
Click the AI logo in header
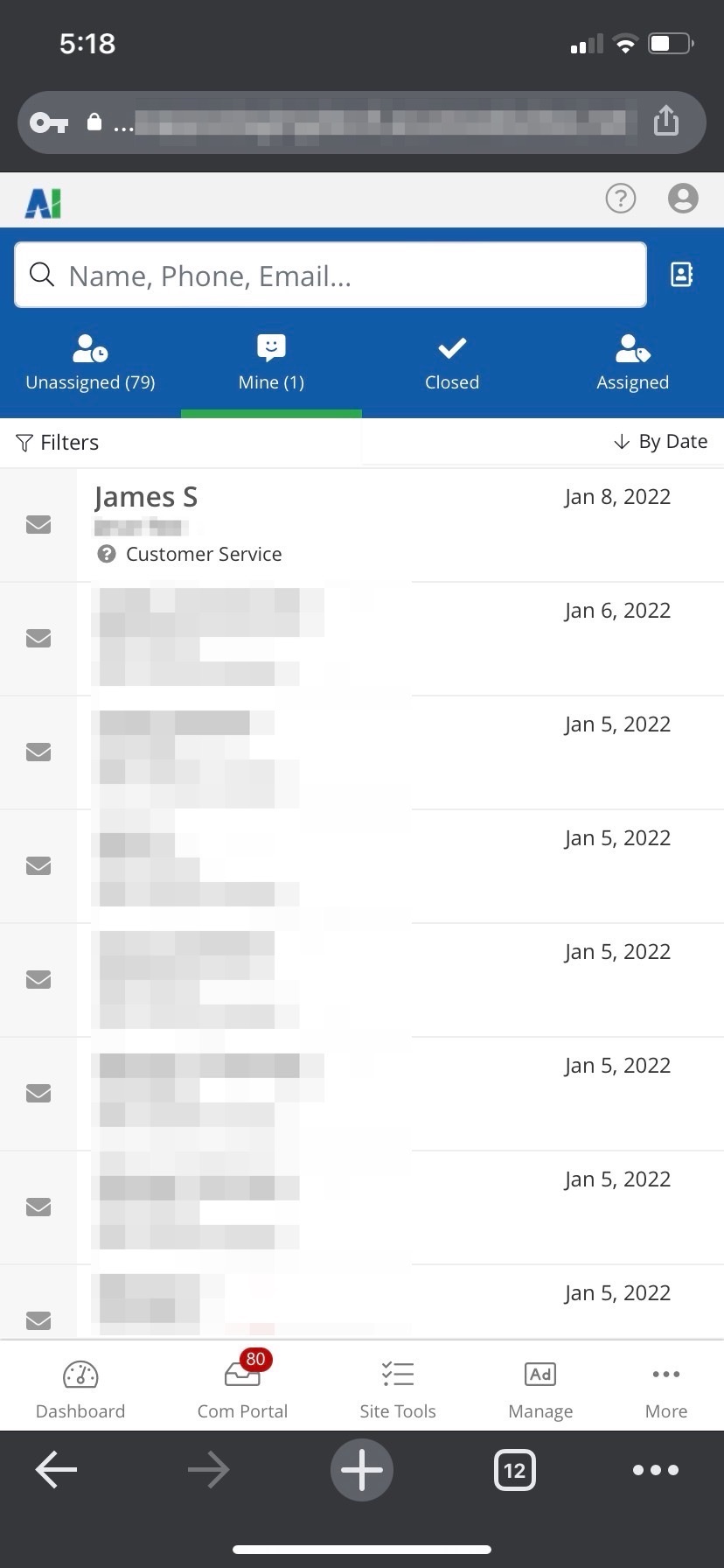[x=43, y=203]
